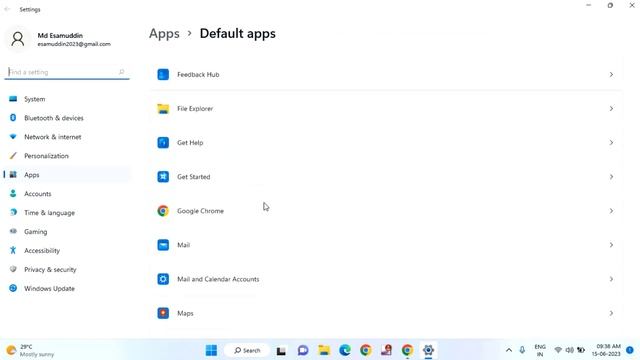Open the Google Chrome icon in the list

tap(163, 211)
